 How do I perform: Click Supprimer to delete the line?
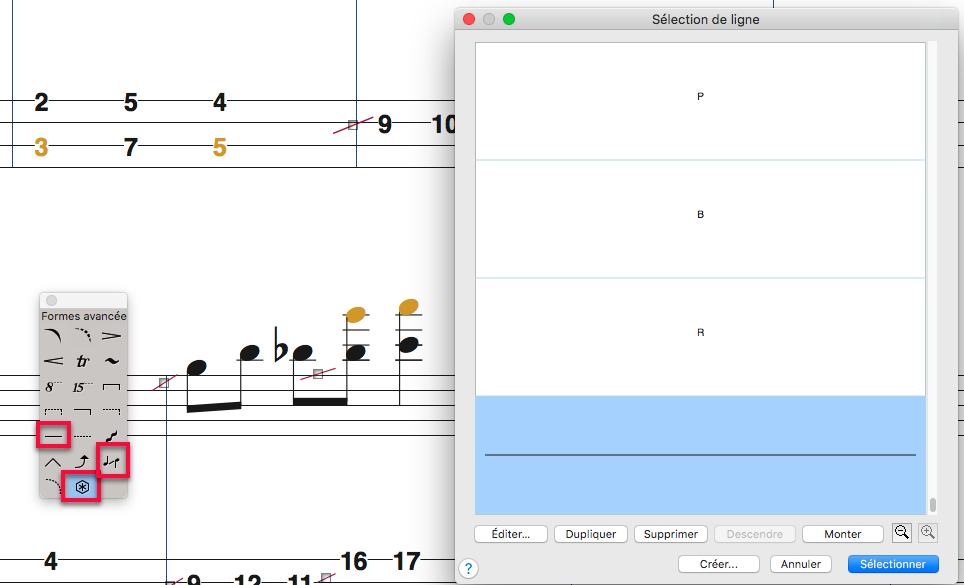pos(670,534)
